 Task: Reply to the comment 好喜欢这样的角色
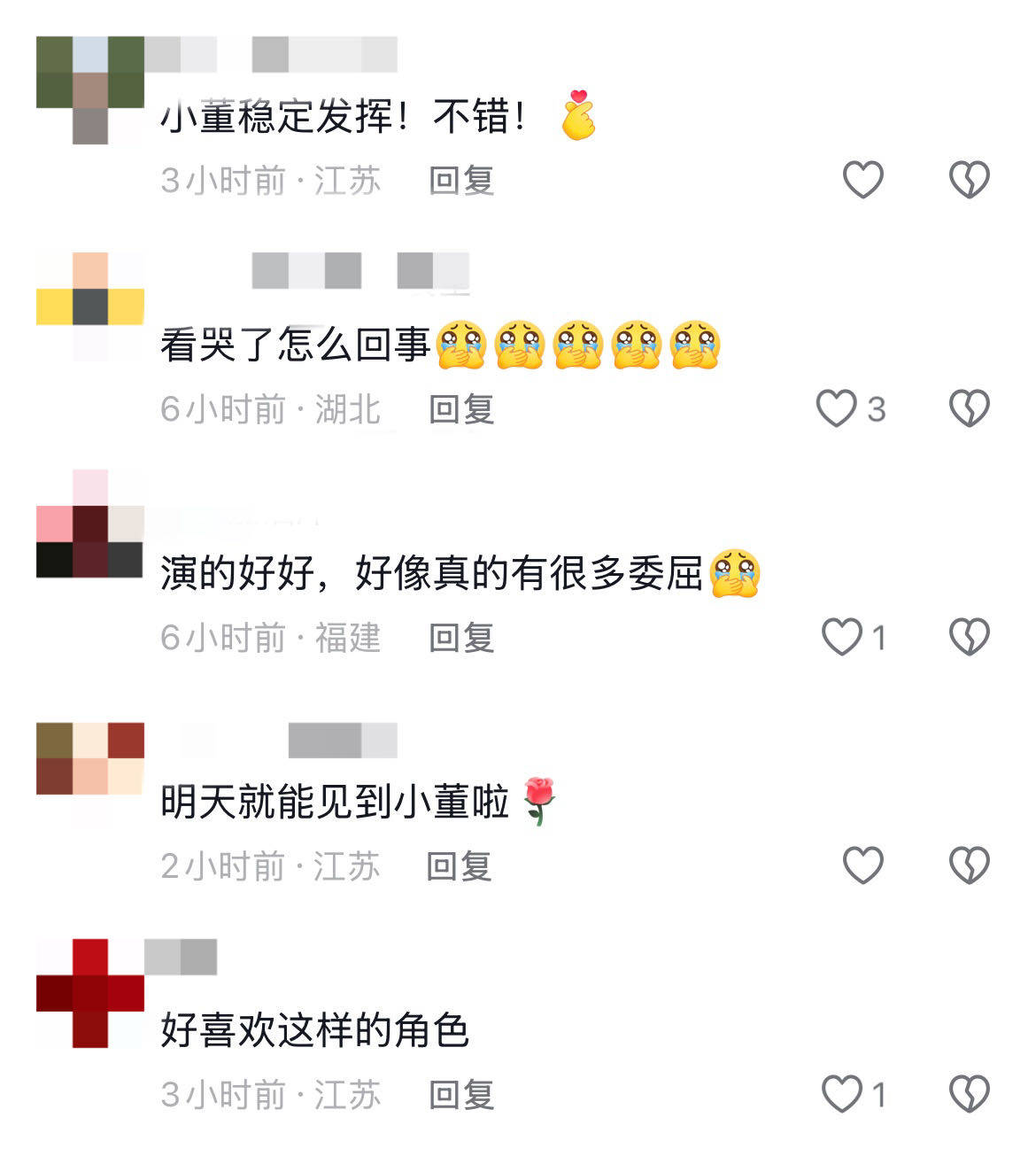click(x=461, y=1095)
